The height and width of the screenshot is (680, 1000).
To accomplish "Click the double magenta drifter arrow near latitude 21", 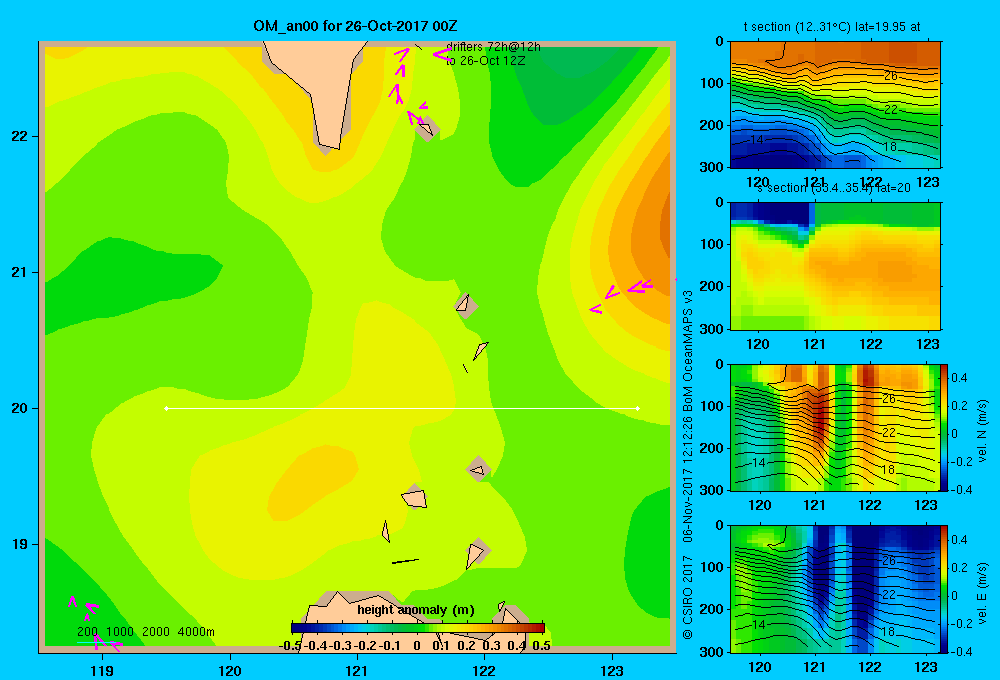I will 640,286.
